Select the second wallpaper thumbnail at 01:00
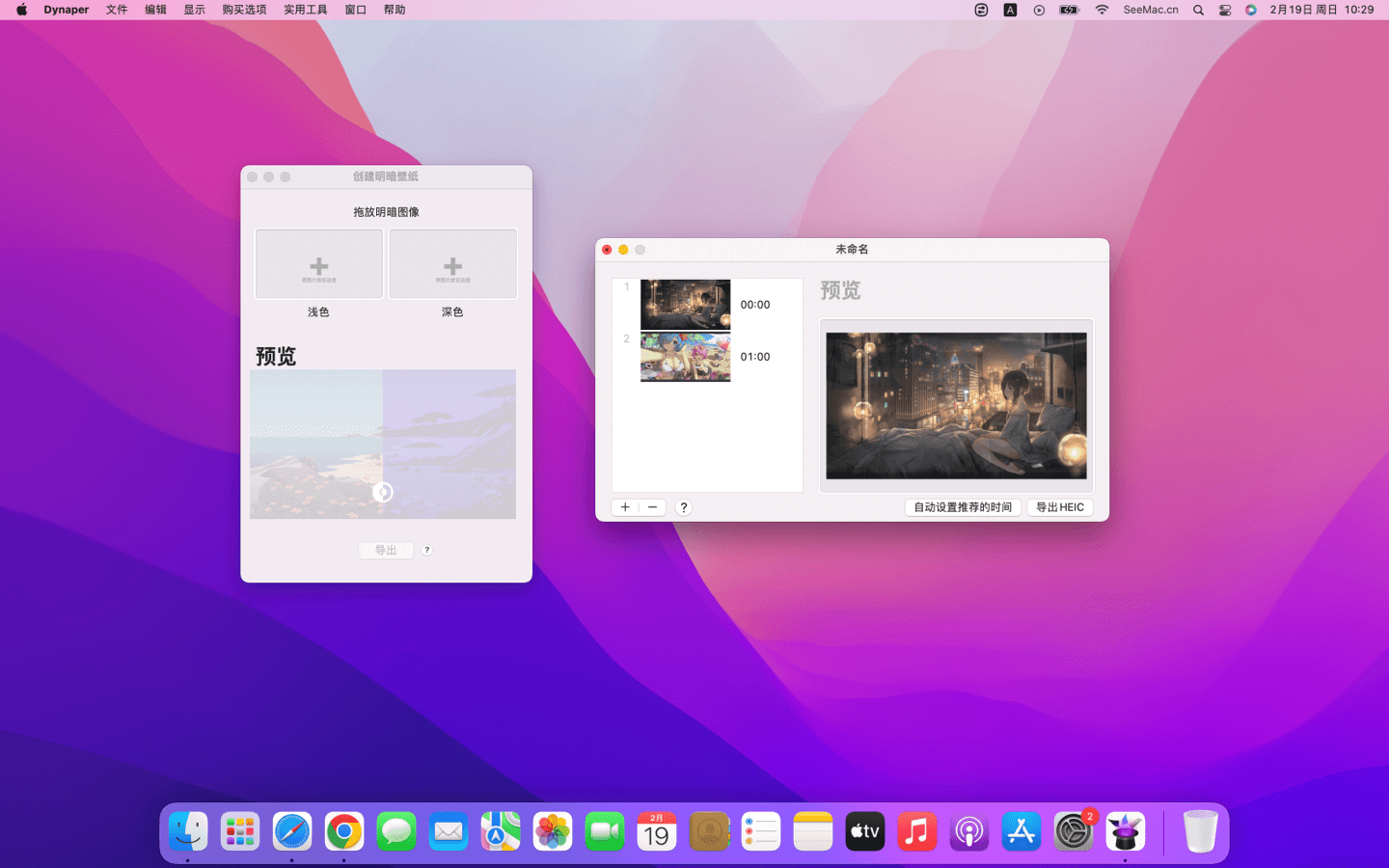The height and width of the screenshot is (868, 1389). click(685, 357)
